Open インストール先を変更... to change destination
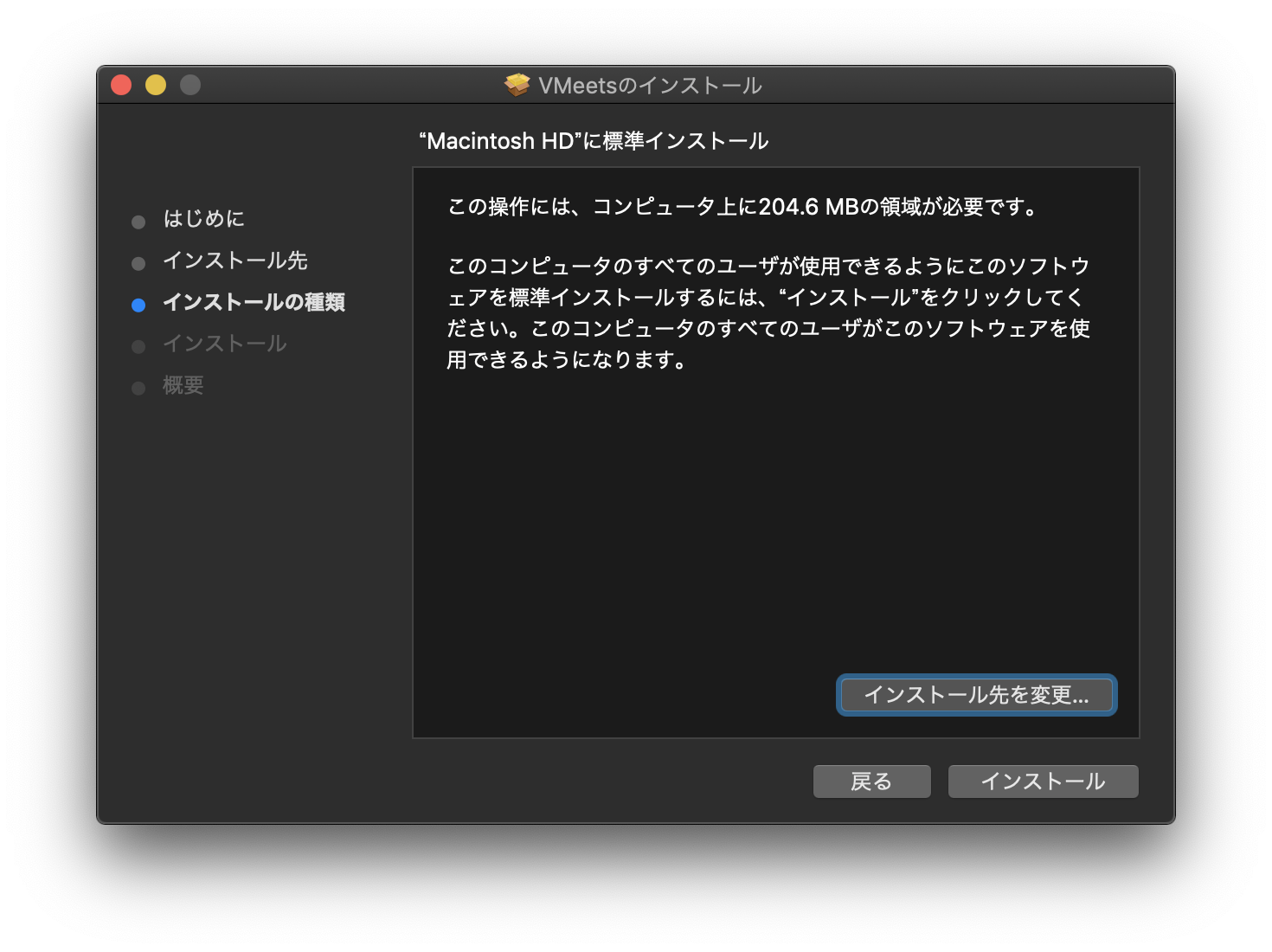The width and height of the screenshot is (1272, 952). pyautogui.click(x=976, y=695)
